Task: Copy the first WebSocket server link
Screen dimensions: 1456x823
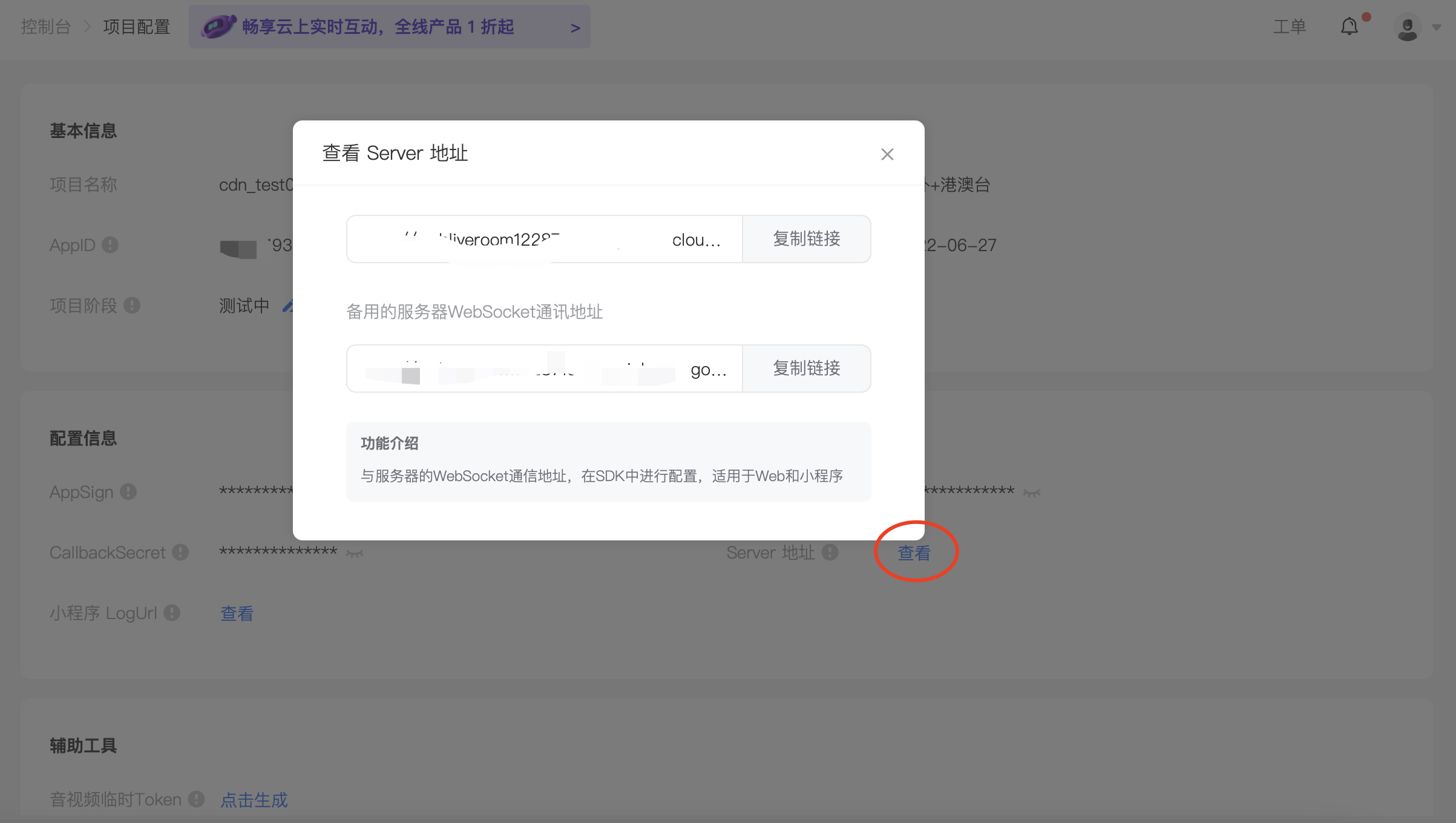Action: [806, 239]
